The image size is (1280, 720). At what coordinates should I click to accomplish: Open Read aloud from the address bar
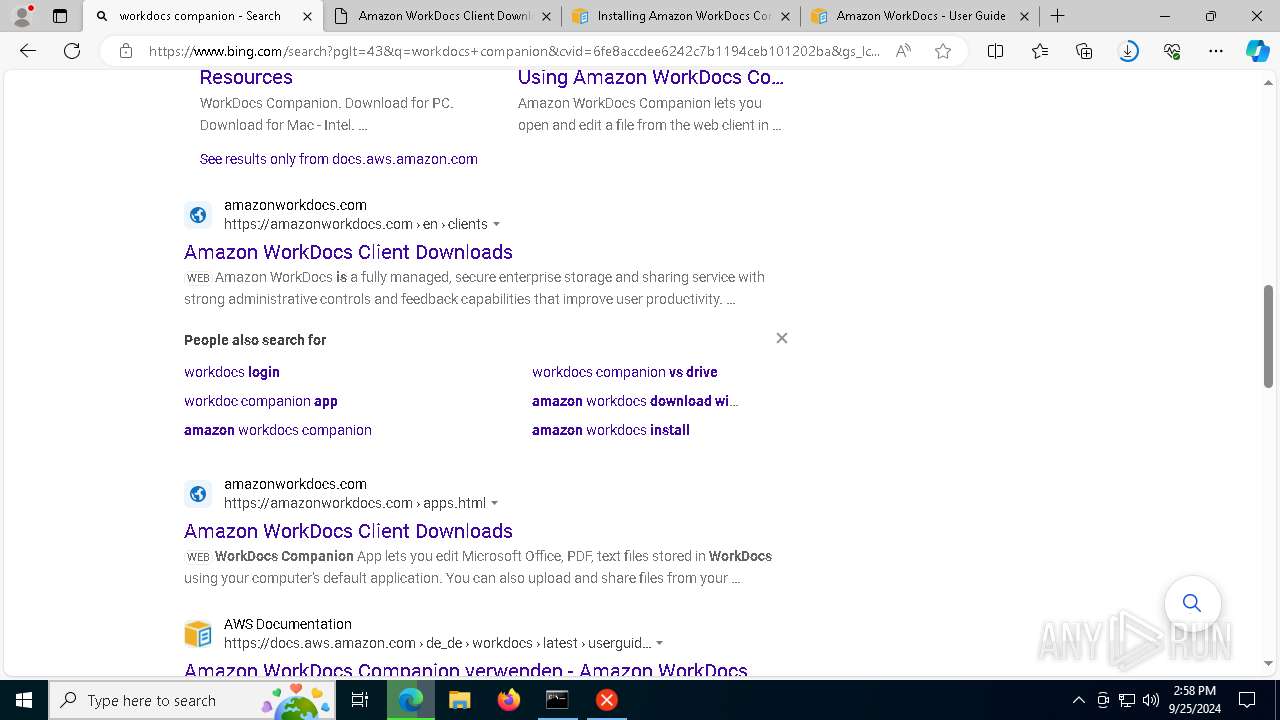903,51
